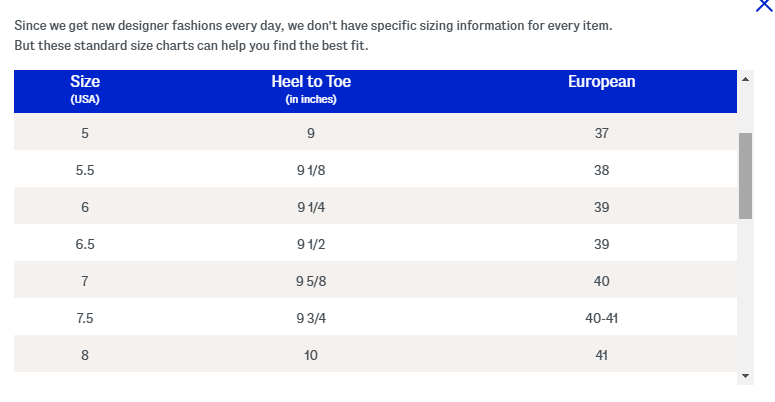This screenshot has height=402, width=775.
Task: Select the USA size 6.5 cell
Action: coord(85,244)
